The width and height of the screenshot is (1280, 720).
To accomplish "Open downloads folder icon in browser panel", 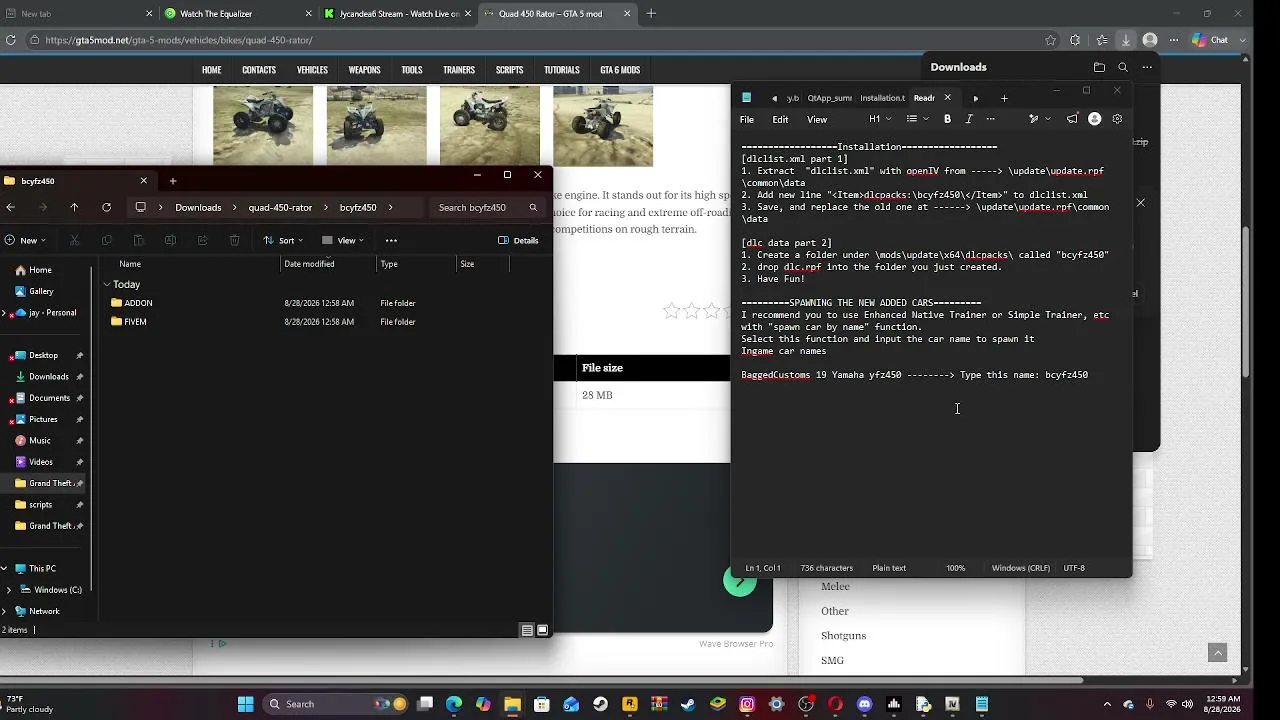I will click(x=1099, y=67).
